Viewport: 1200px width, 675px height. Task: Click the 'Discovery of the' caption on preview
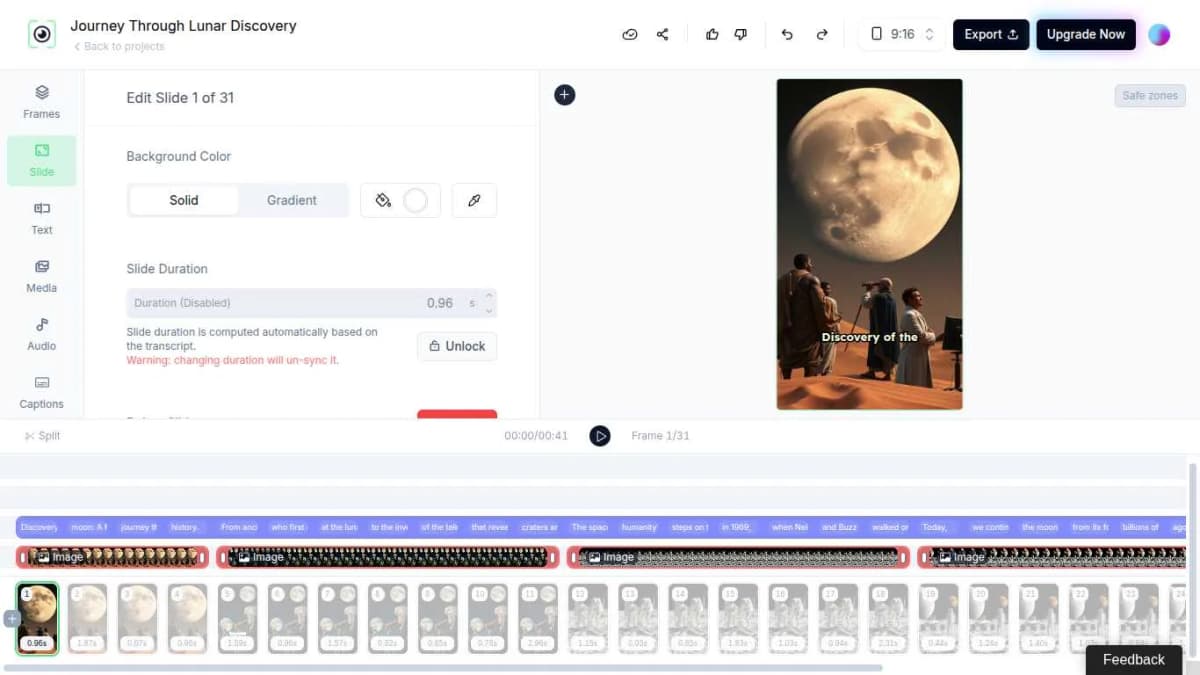tap(869, 337)
